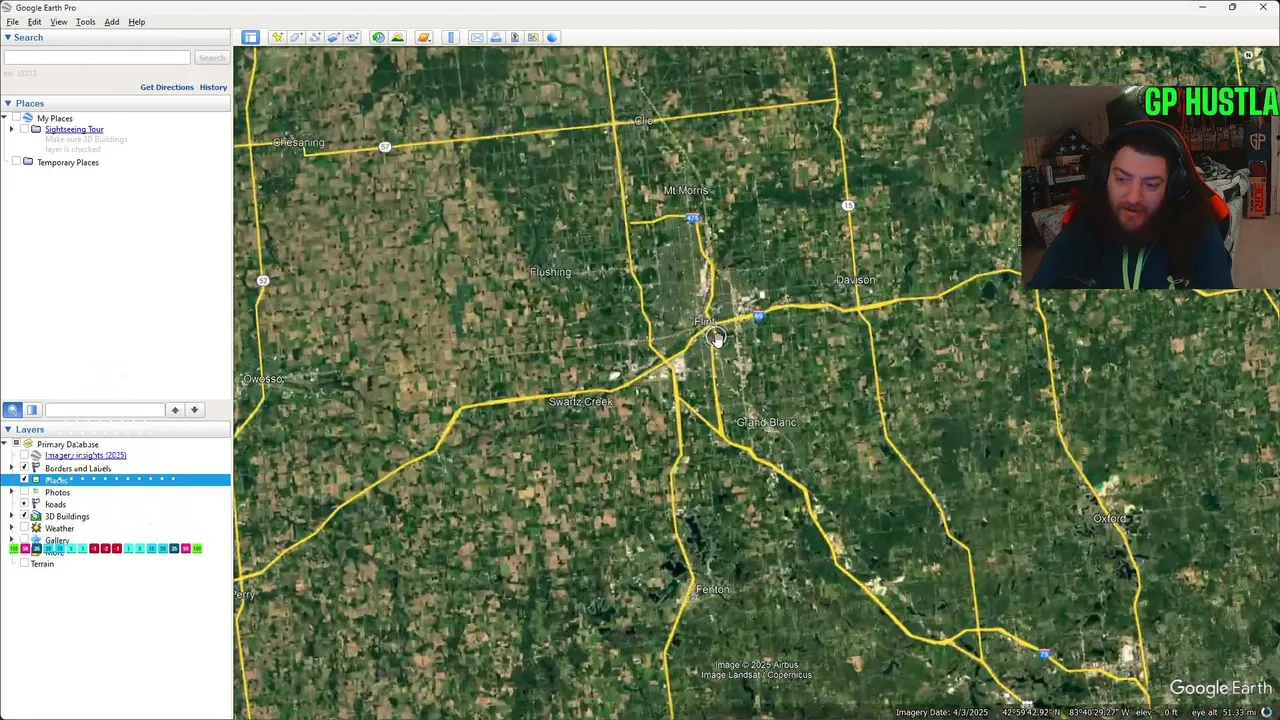Click the 3D Buildings layer icon
Screen dimensions: 1280x720
(x=36, y=516)
